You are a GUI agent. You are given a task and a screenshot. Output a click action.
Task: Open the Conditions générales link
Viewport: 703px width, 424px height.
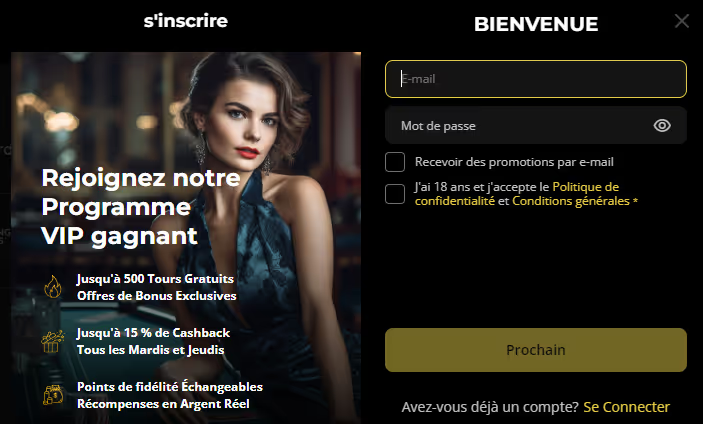(x=571, y=201)
